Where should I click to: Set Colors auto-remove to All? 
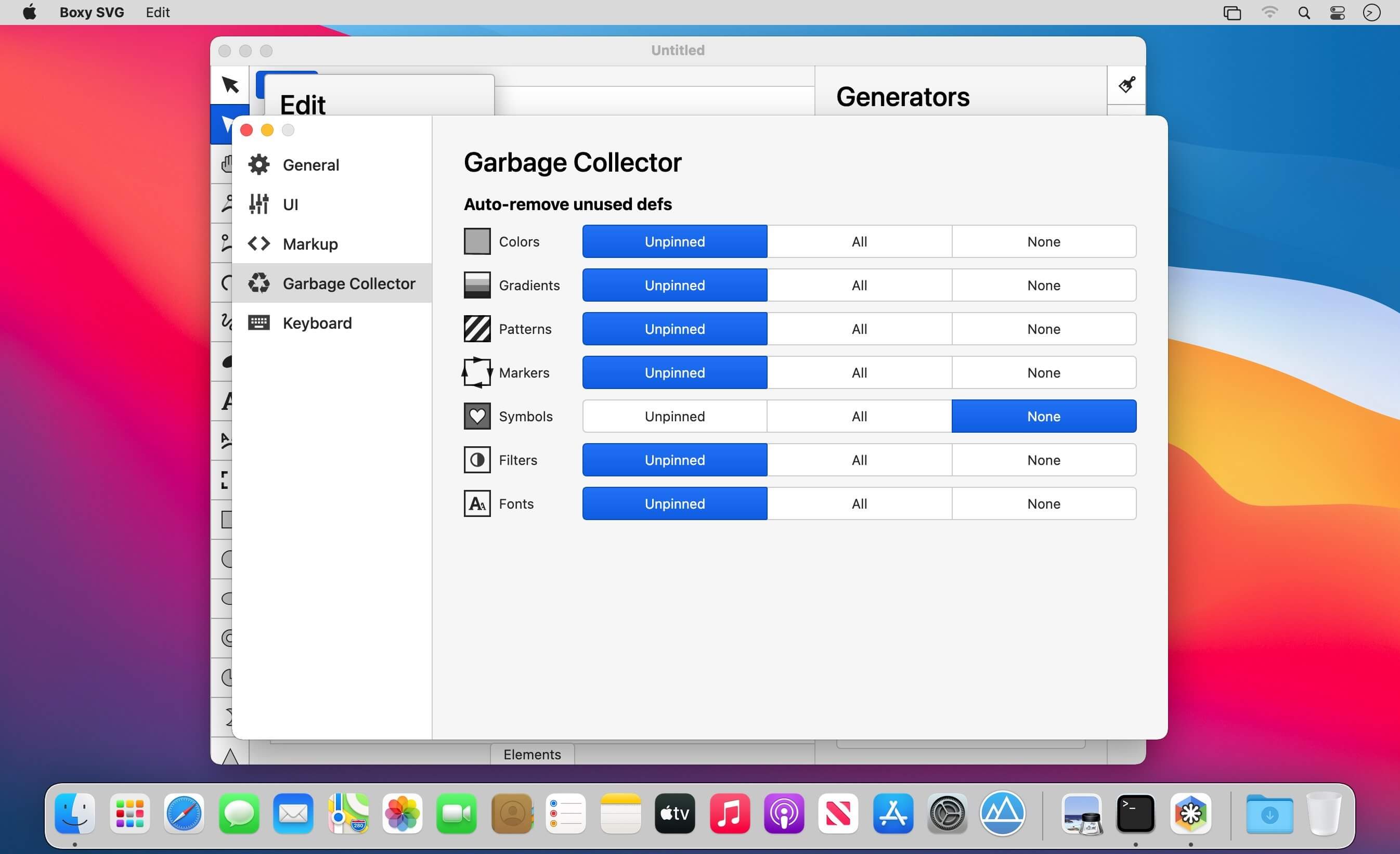[x=859, y=240]
